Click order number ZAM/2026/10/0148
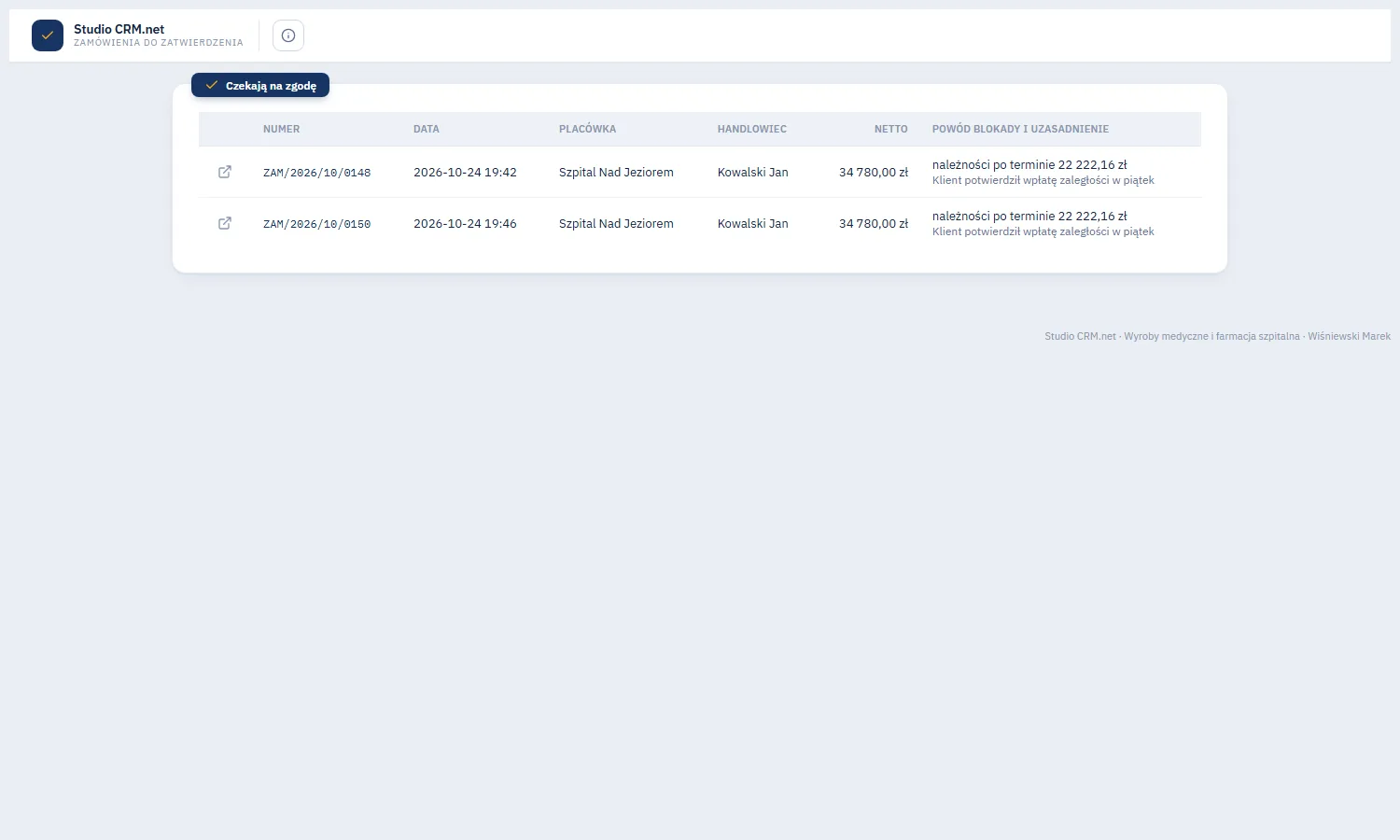Viewport: 1400px width, 840px height. (317, 173)
